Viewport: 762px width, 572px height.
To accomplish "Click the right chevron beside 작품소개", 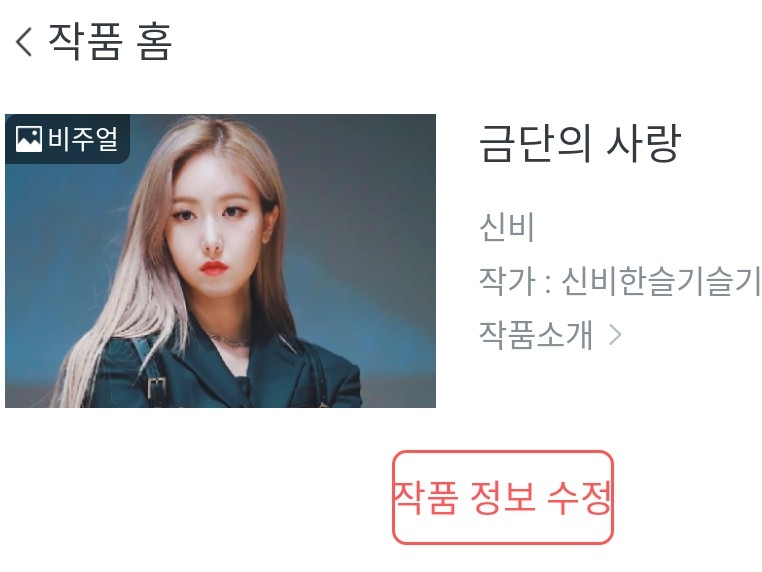I will (615, 335).
